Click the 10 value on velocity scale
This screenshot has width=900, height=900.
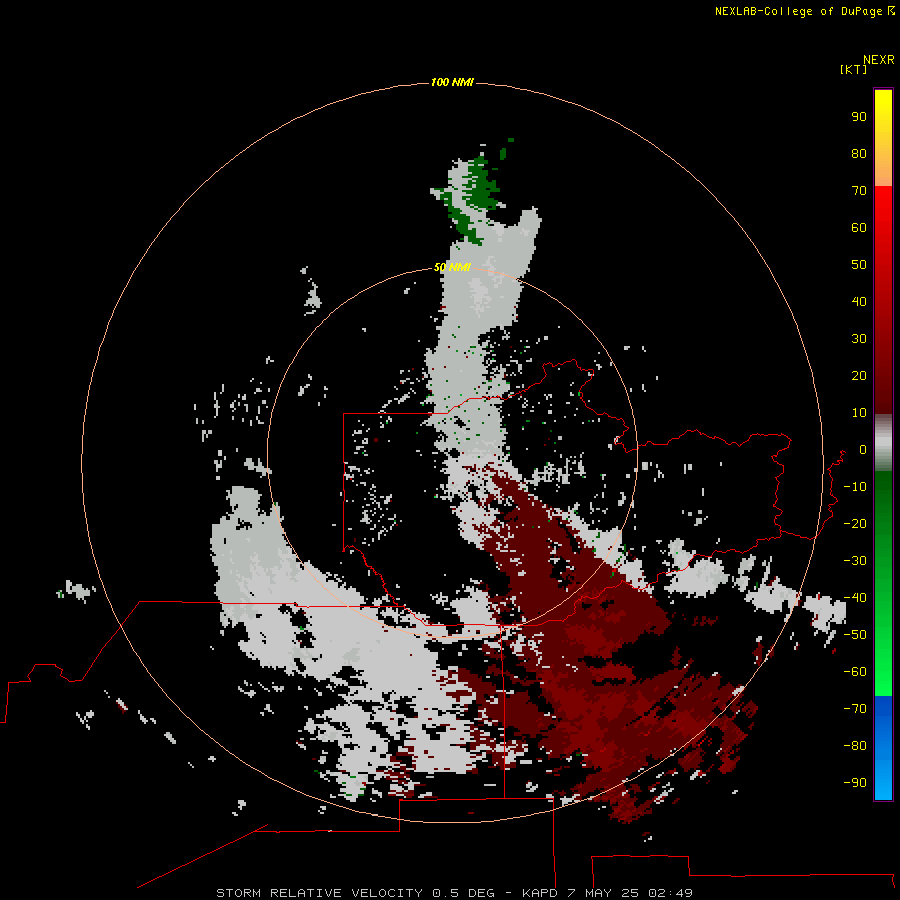(x=859, y=413)
